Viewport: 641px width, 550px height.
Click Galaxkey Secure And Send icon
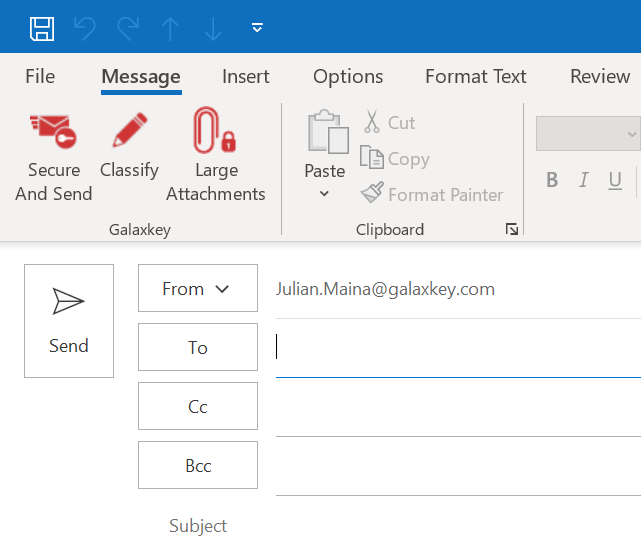click(x=53, y=131)
